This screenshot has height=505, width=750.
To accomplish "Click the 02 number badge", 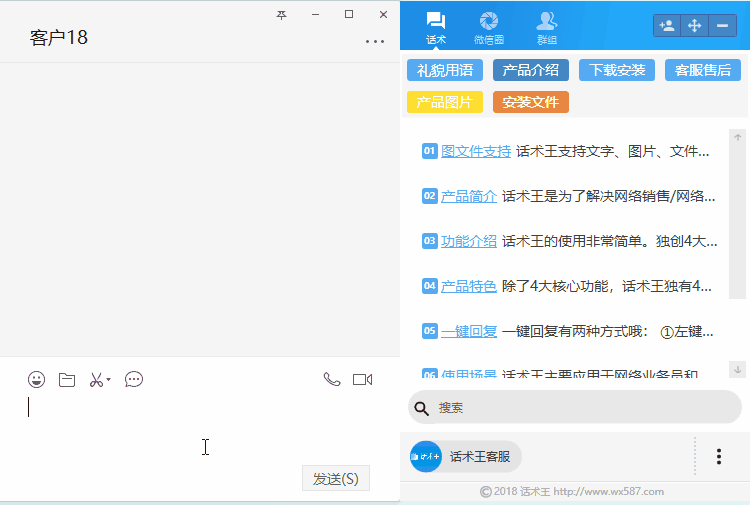I will [430, 196].
